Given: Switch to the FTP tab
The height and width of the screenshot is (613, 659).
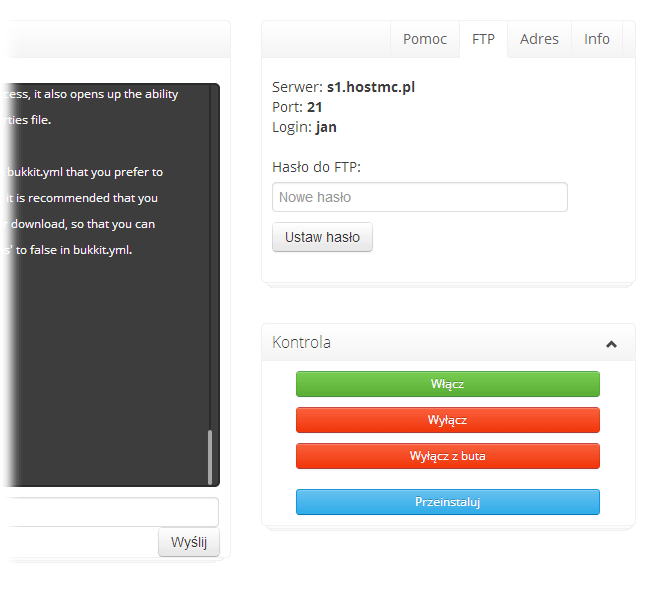Looking at the screenshot, I should pos(483,39).
